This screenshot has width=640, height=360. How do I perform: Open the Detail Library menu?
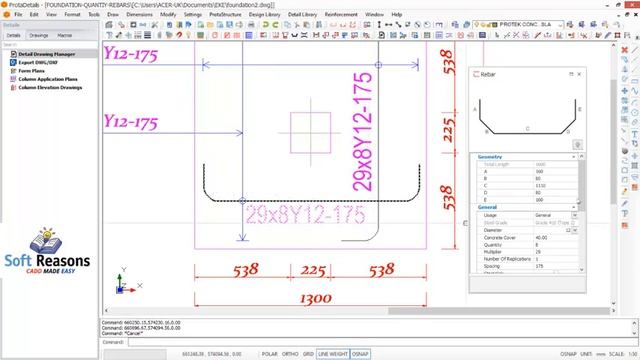click(302, 14)
